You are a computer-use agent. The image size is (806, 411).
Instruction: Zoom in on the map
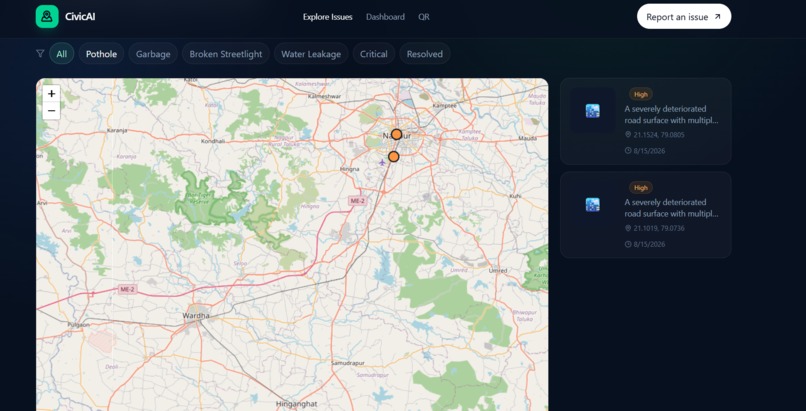click(51, 94)
